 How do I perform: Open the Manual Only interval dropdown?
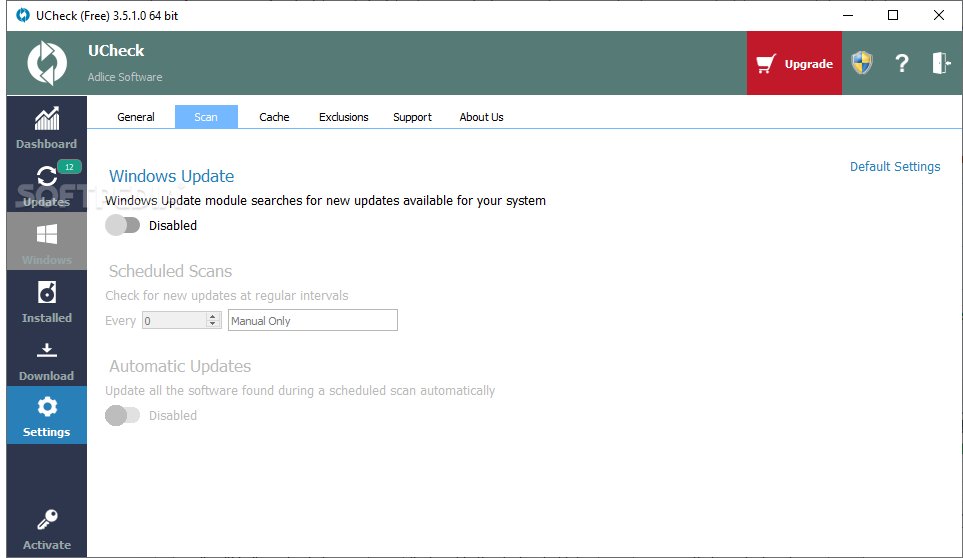tap(313, 320)
